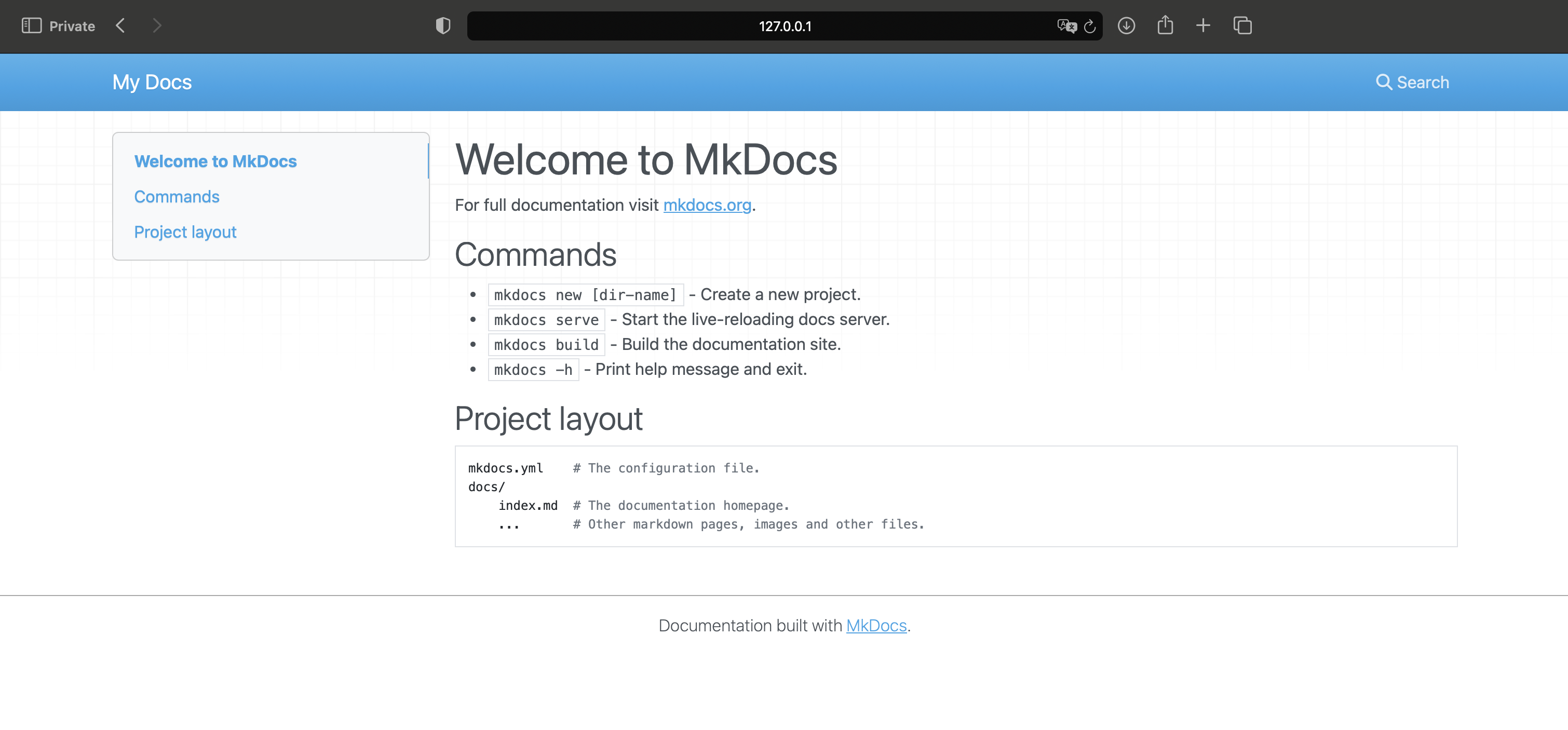The width and height of the screenshot is (1568, 730).
Task: Open the MkDocs footer link
Action: 876,626
